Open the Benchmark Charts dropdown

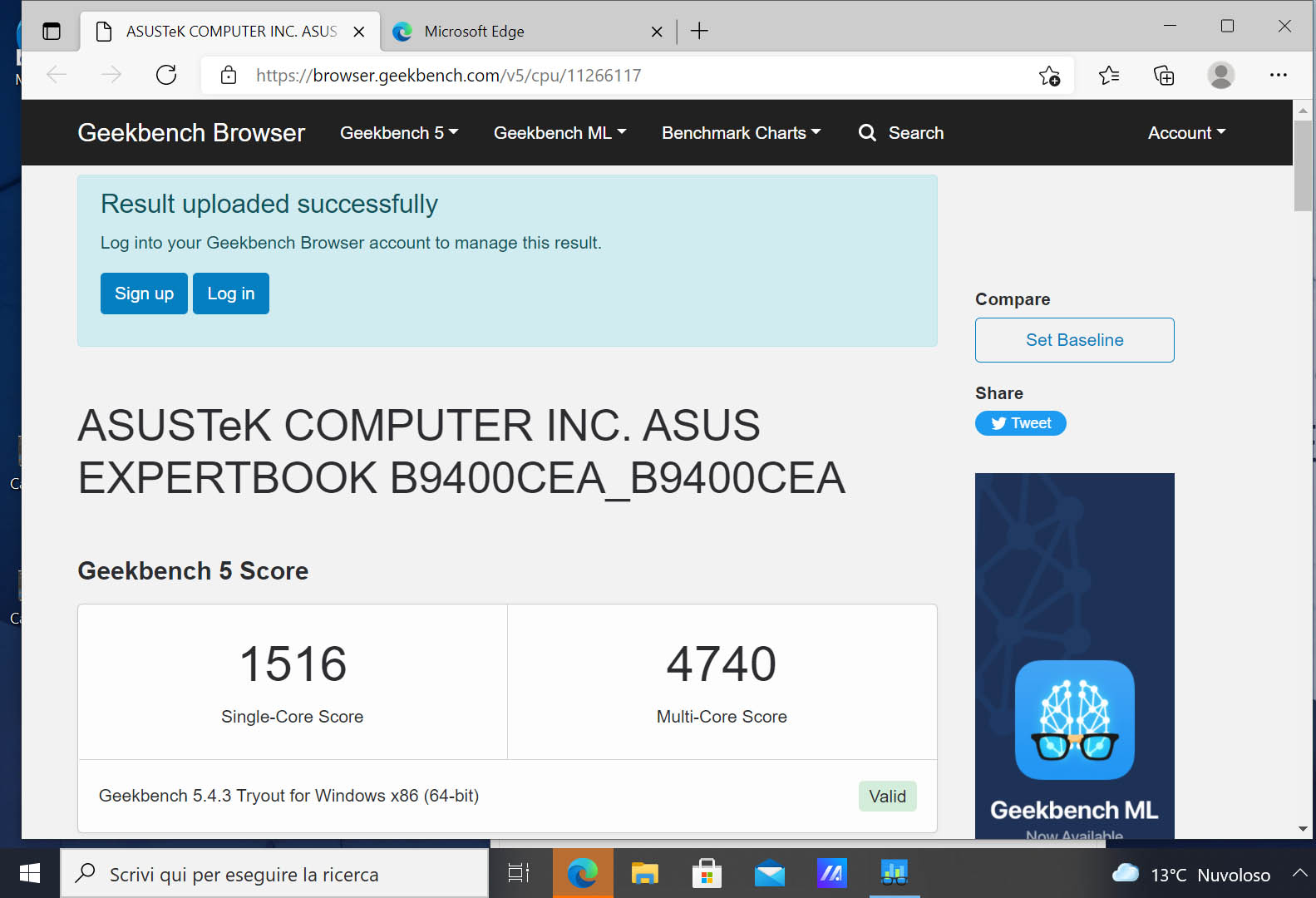(x=742, y=133)
